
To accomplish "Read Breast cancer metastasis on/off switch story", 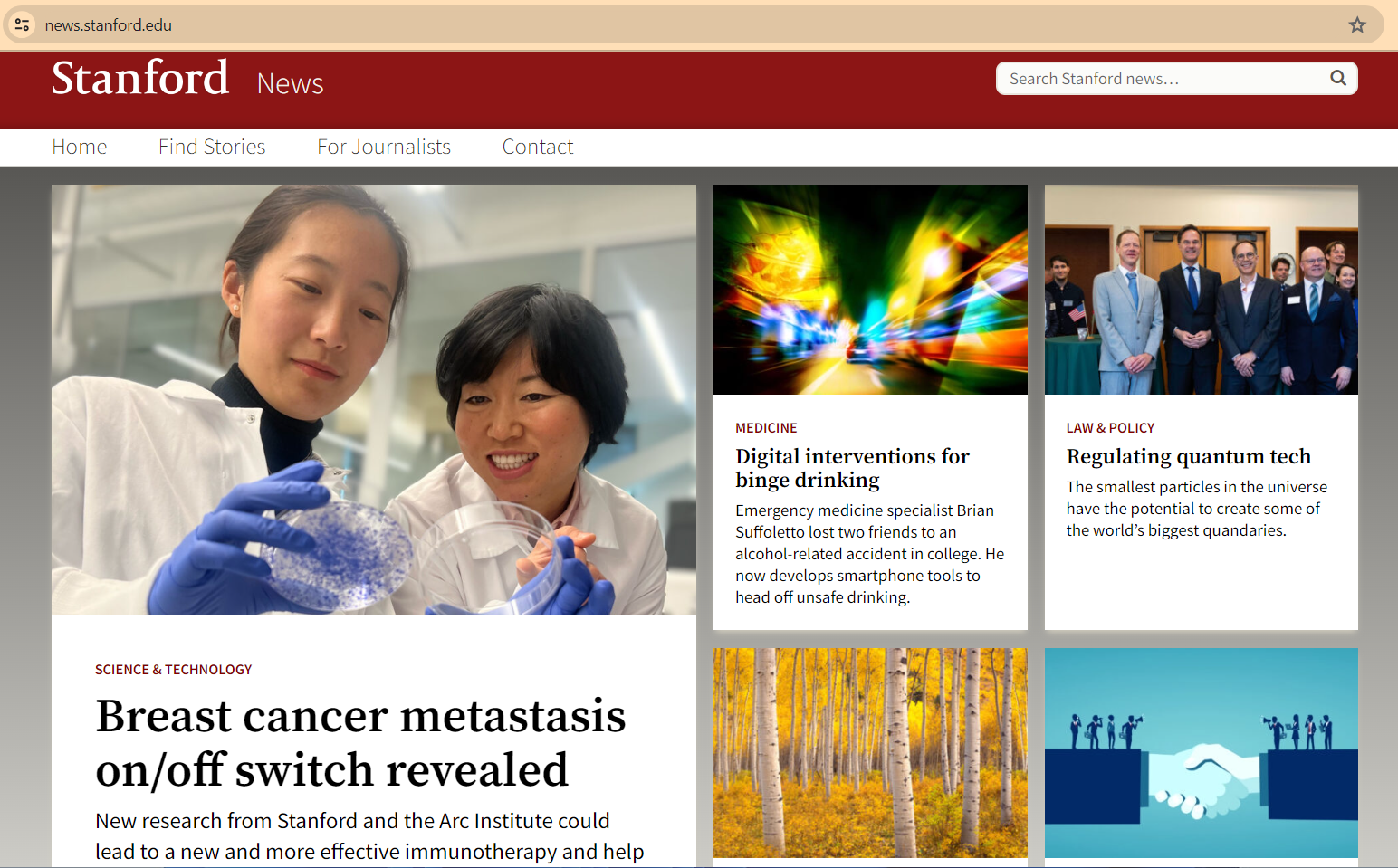I will (360, 742).
